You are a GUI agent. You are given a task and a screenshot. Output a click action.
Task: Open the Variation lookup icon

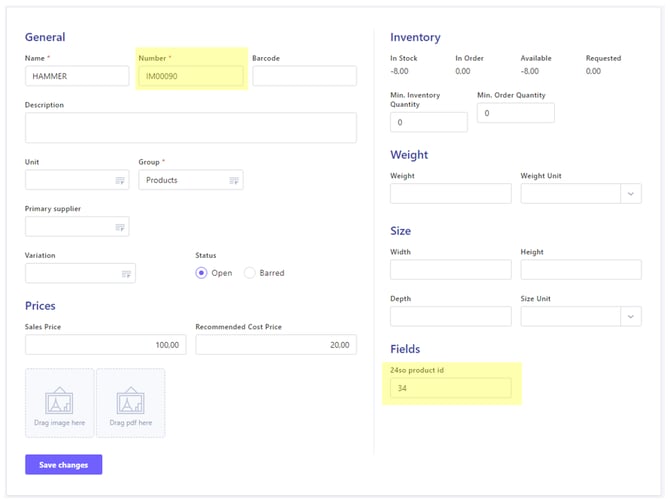127,273
